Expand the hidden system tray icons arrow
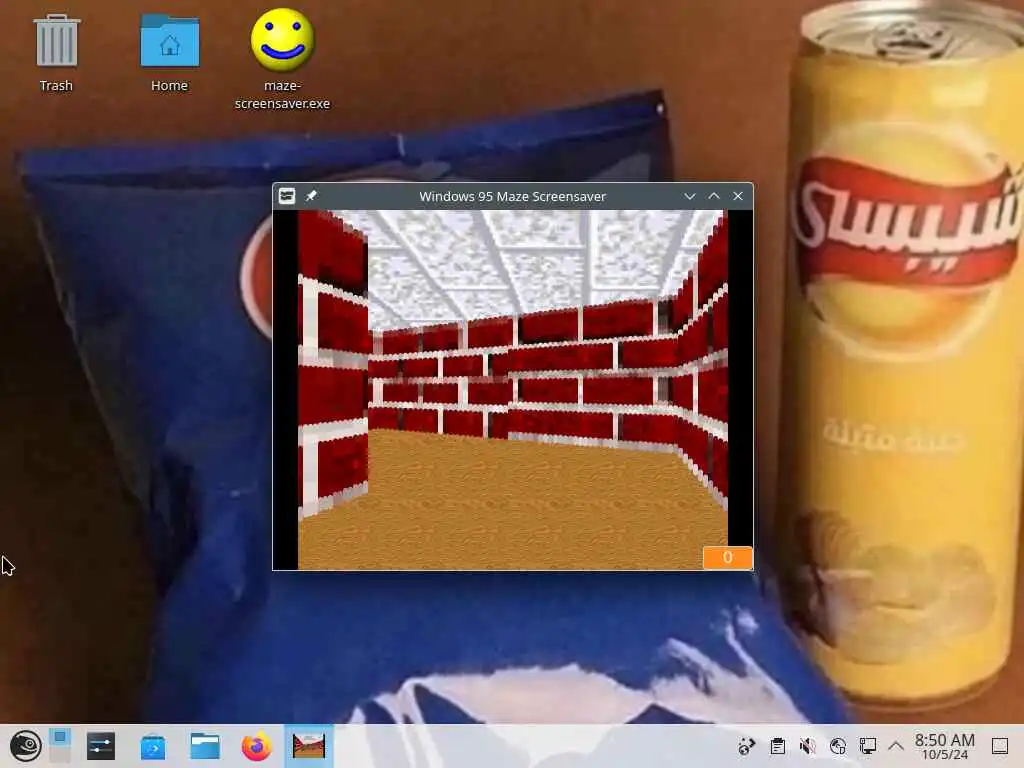Image resolution: width=1024 pixels, height=768 pixels. tap(896, 746)
